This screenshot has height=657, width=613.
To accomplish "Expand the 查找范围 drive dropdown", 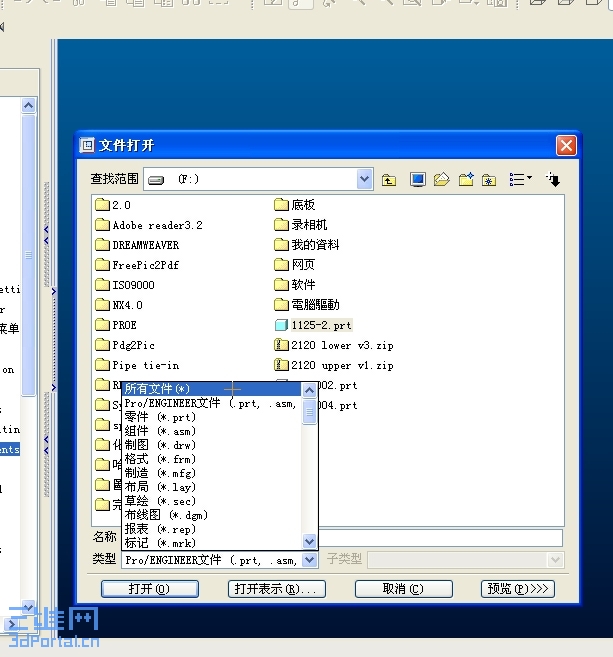I will 365,179.
